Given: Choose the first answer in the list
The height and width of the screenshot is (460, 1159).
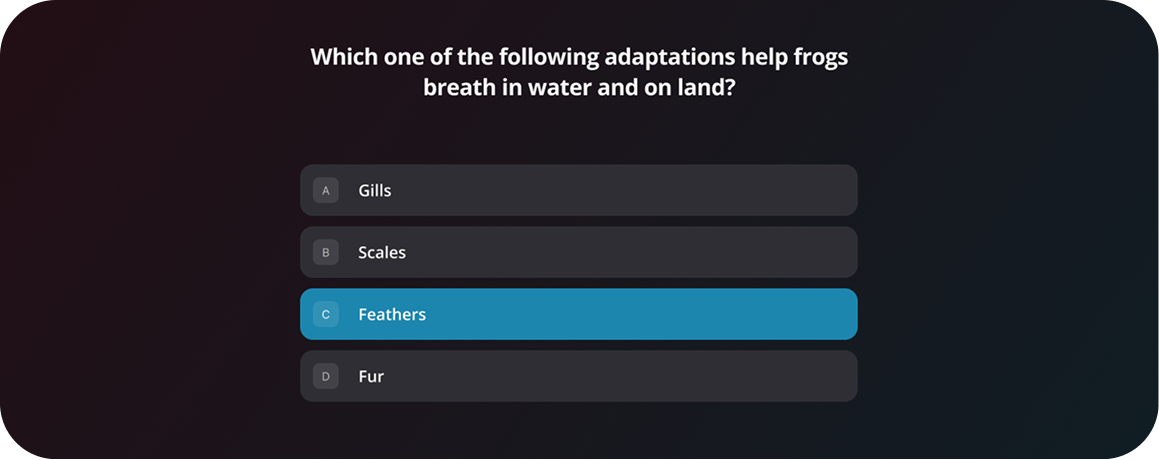Looking at the screenshot, I should [578, 190].
